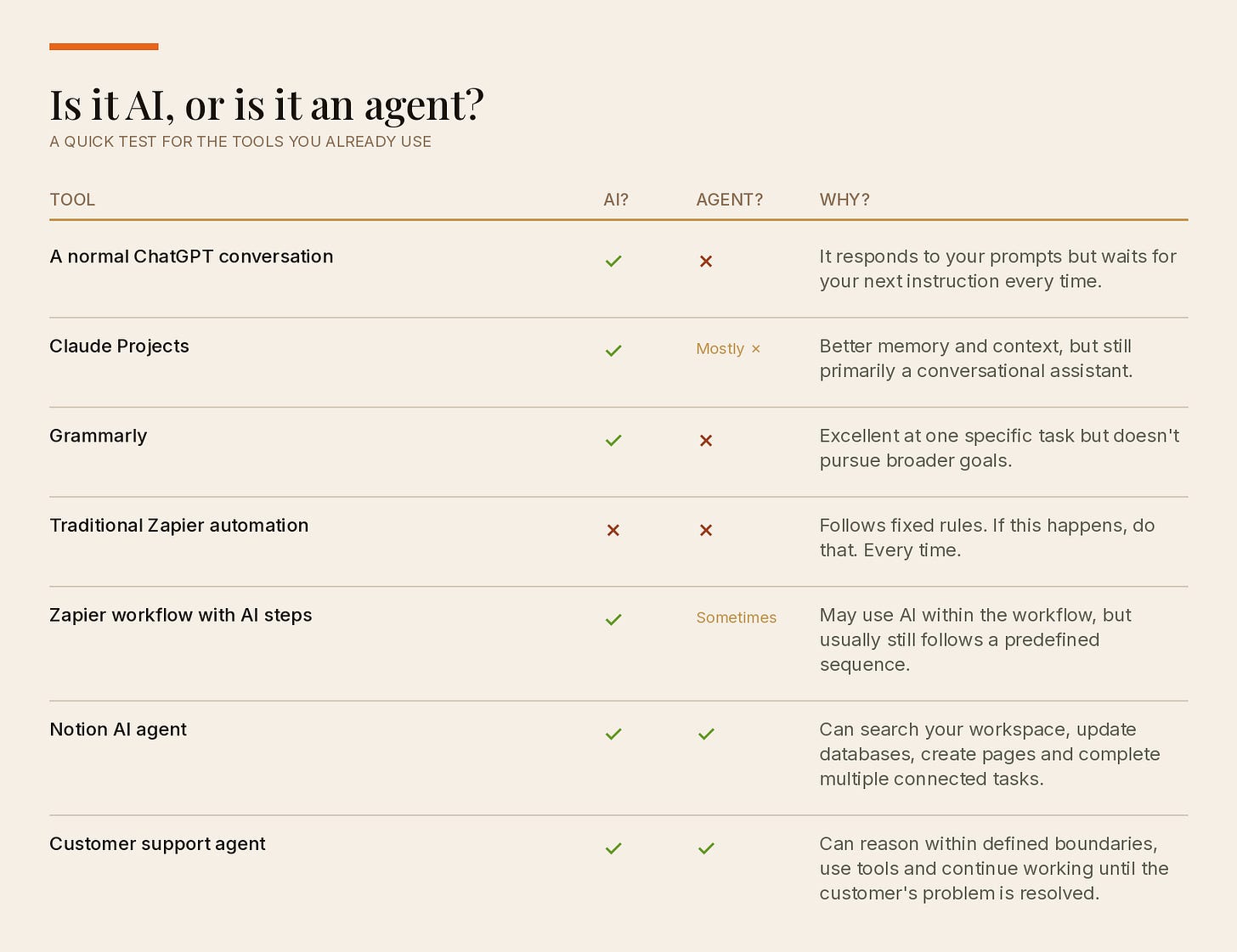The height and width of the screenshot is (952, 1237).
Task: Click the AGENT? column header
Action: pos(729,200)
